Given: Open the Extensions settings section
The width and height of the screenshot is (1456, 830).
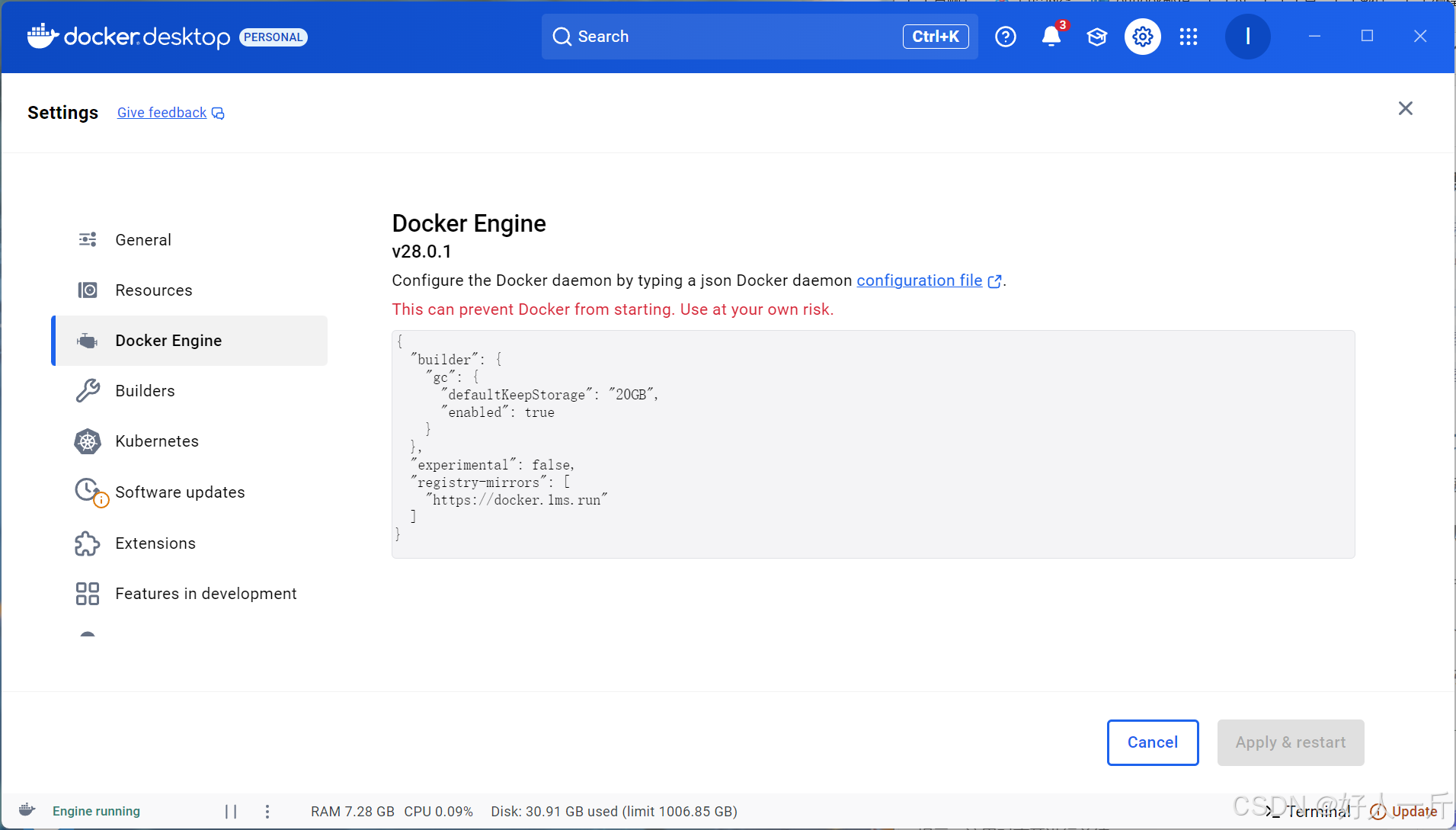Looking at the screenshot, I should pyautogui.click(x=190, y=543).
